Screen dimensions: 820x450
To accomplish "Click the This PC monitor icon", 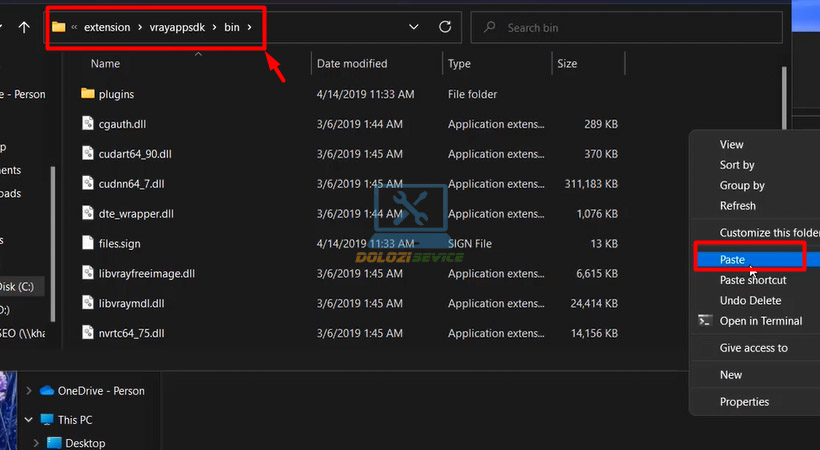I will point(46,420).
